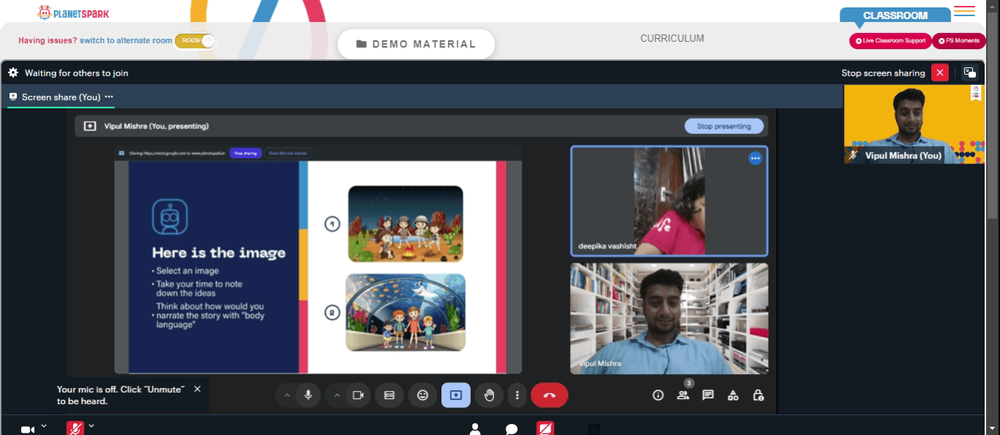Turn on captions with the CC icon
This screenshot has width=1000, height=435.
tap(389, 395)
